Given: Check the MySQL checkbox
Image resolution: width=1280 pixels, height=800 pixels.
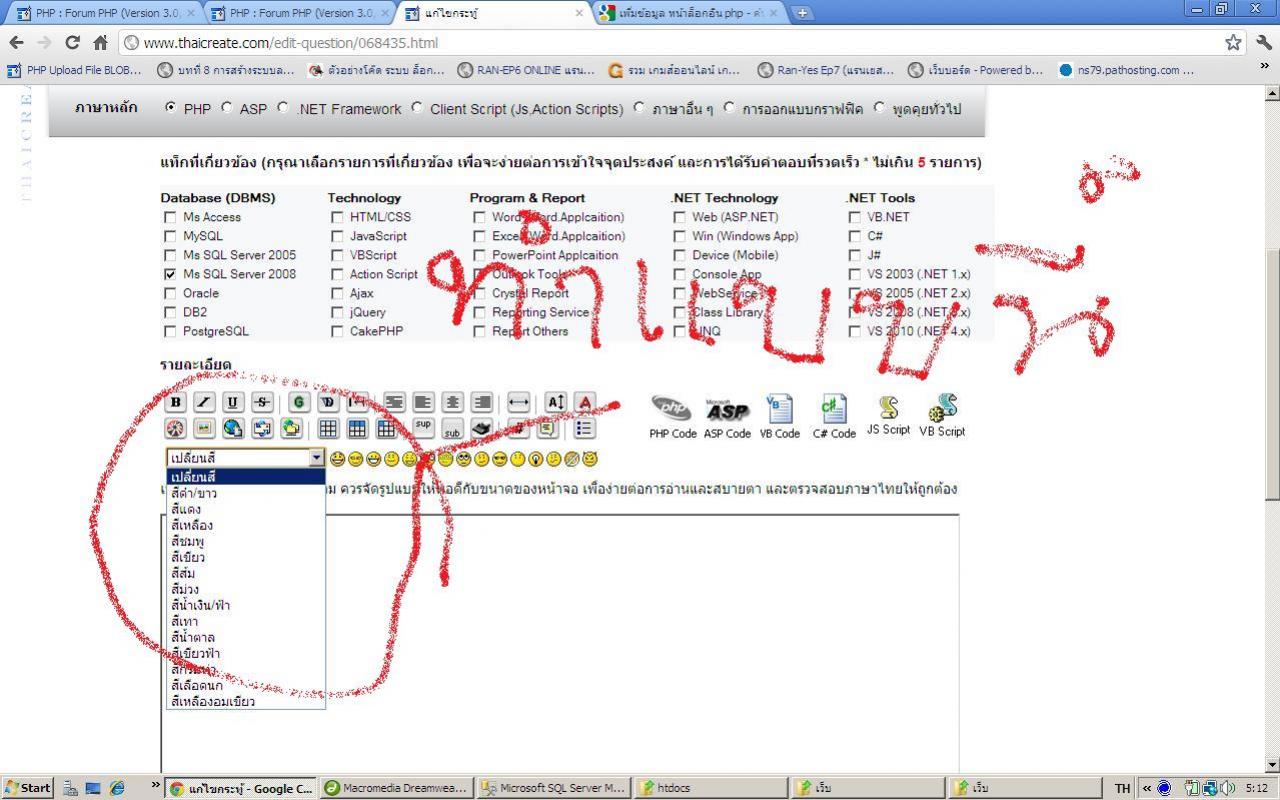Looking at the screenshot, I should click(x=170, y=236).
